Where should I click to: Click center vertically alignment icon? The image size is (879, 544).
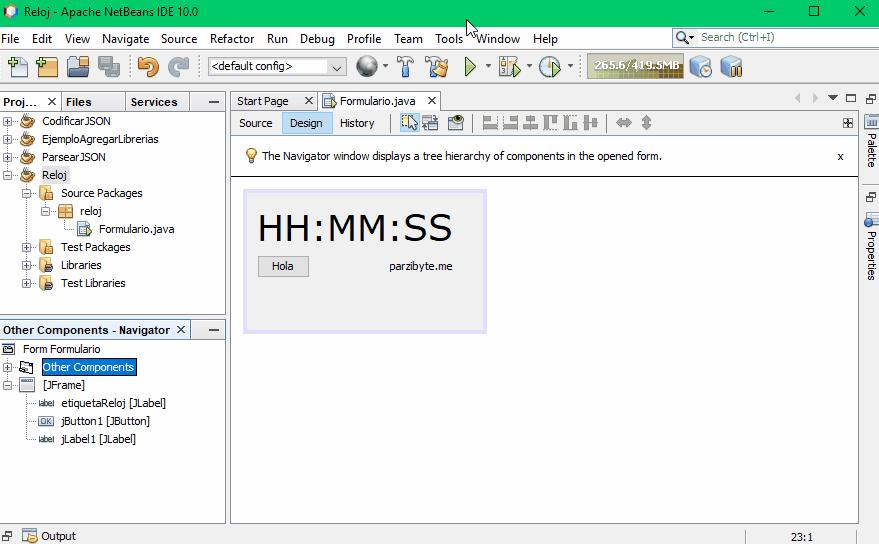click(x=590, y=122)
